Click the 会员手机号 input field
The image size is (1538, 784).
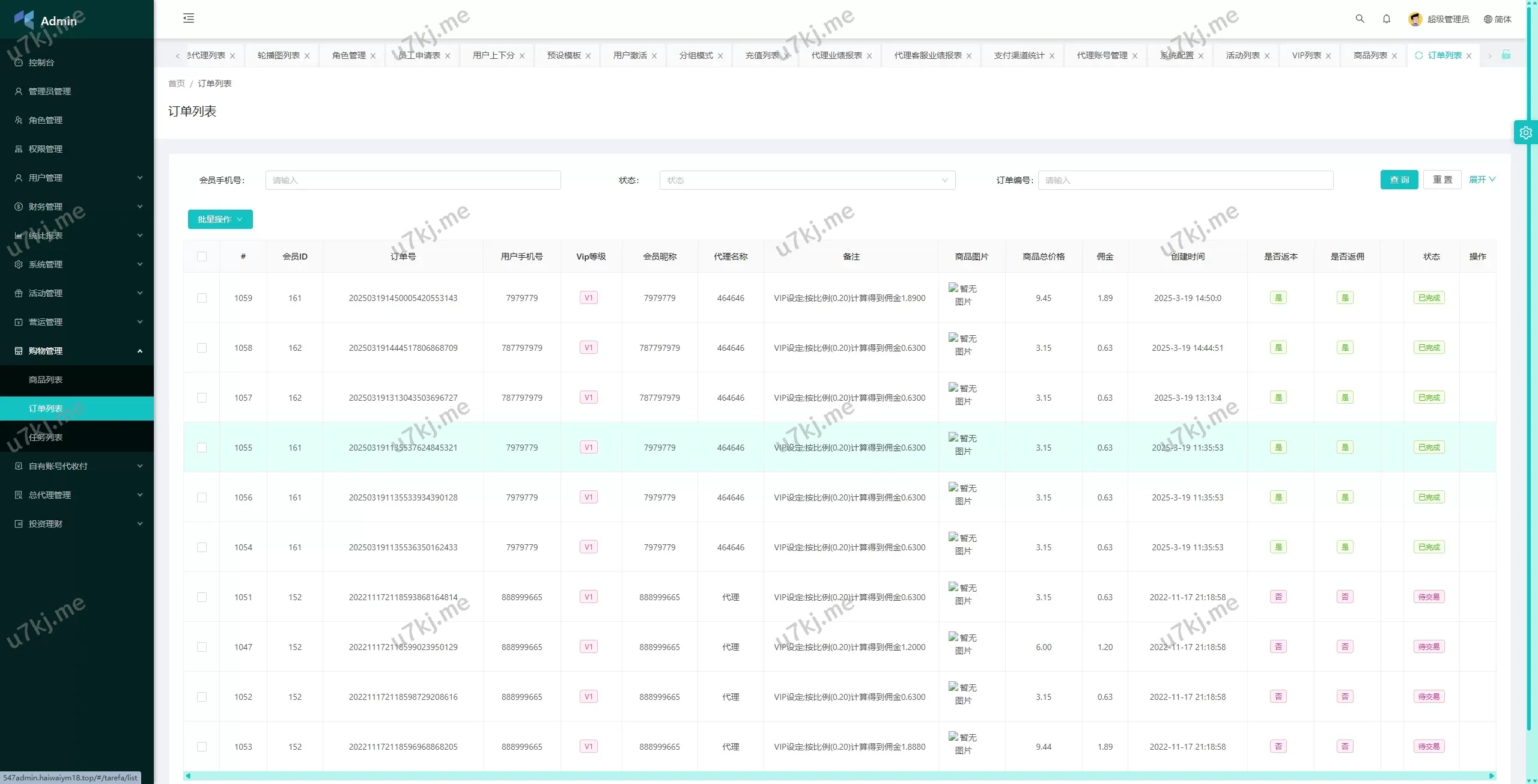(x=413, y=180)
